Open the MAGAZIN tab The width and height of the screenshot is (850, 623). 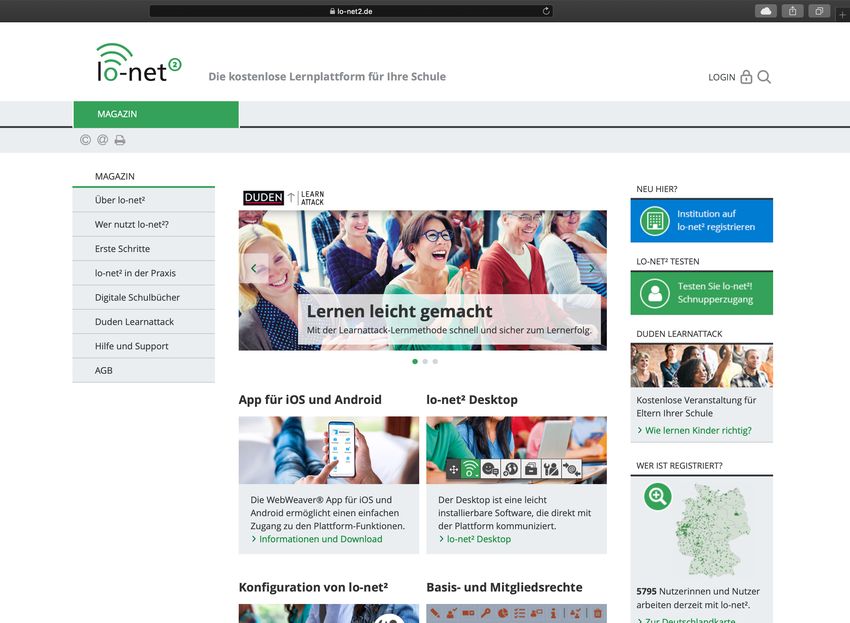156,114
